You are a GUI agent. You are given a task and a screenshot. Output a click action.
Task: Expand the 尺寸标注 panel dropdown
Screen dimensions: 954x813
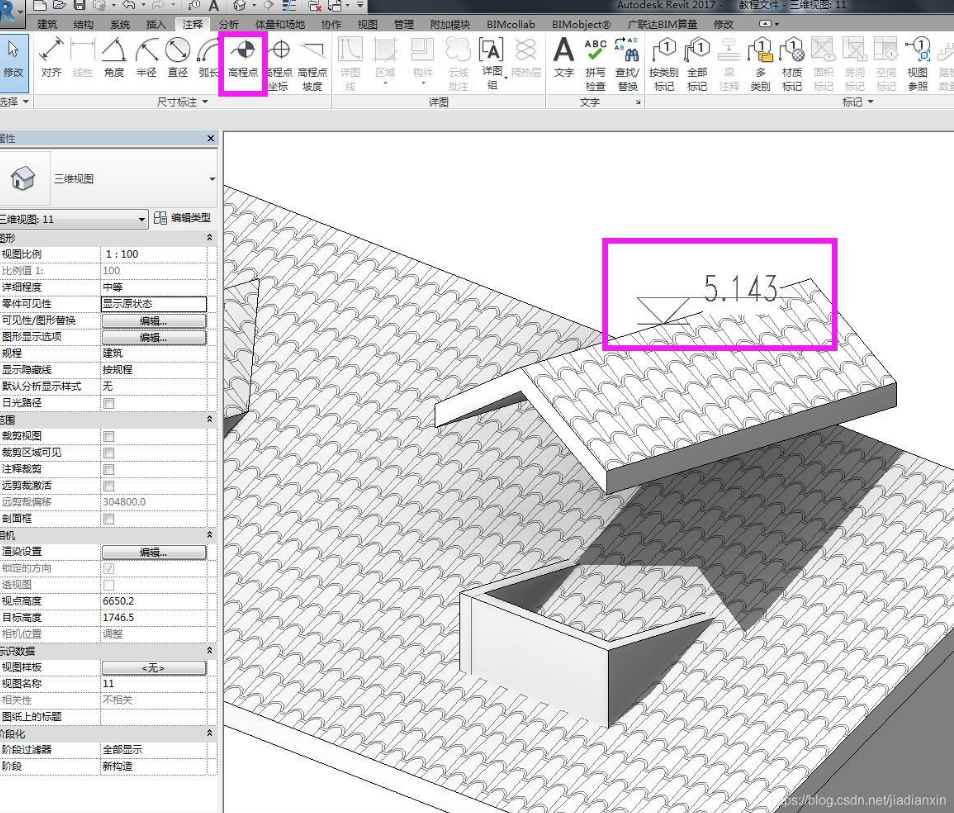(205, 102)
